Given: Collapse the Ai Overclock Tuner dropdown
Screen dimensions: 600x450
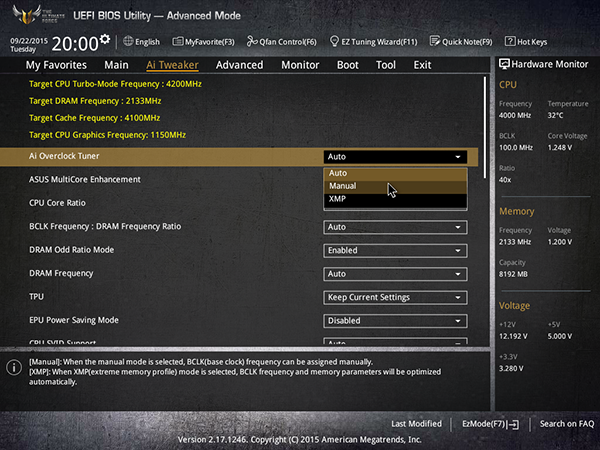Looking at the screenshot, I should tap(395, 157).
